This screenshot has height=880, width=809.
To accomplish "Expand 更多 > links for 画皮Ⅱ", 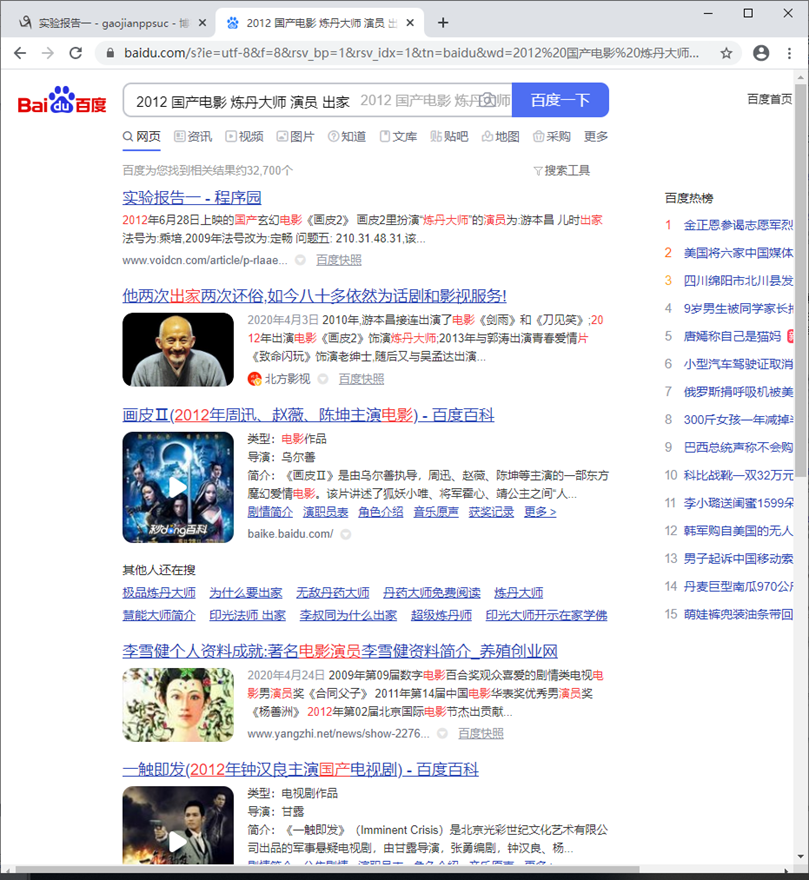I will pos(540,512).
